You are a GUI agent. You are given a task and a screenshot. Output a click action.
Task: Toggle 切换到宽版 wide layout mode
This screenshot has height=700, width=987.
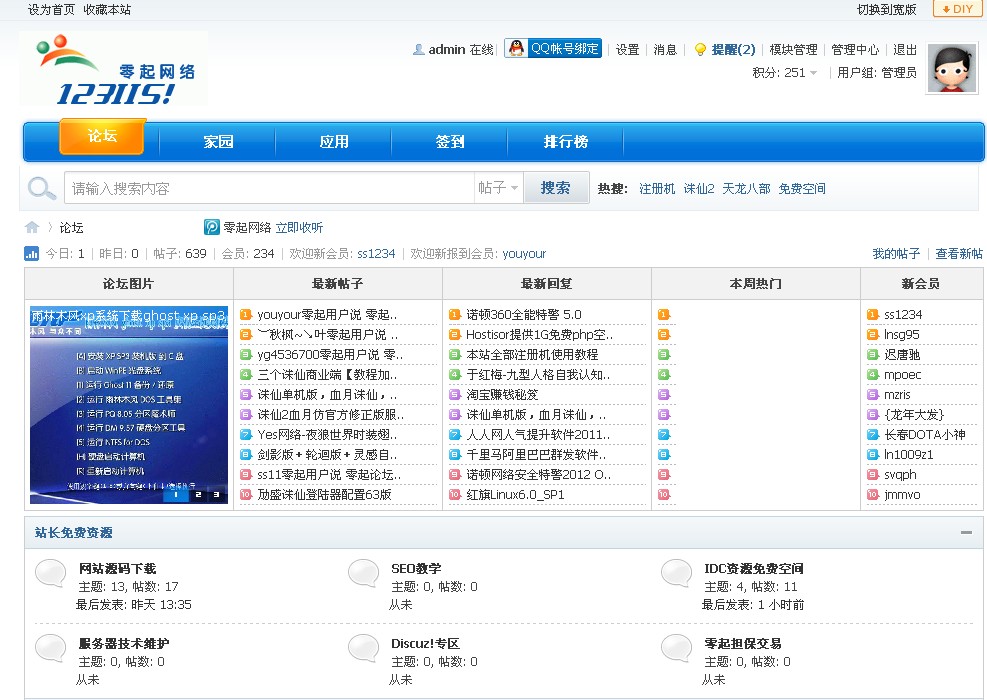pyautogui.click(x=884, y=9)
